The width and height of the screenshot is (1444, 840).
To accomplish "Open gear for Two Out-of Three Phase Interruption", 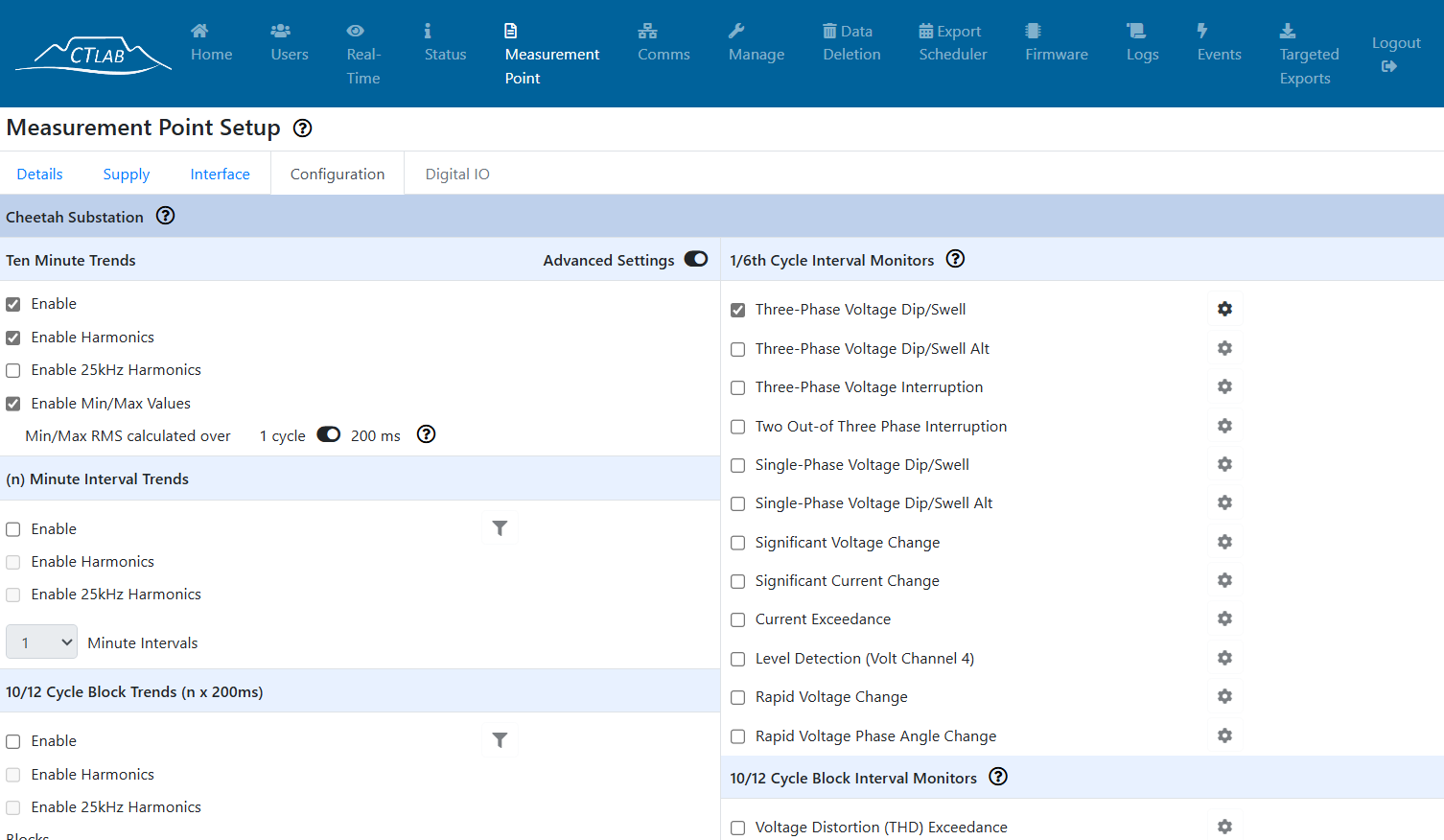I will [x=1224, y=426].
